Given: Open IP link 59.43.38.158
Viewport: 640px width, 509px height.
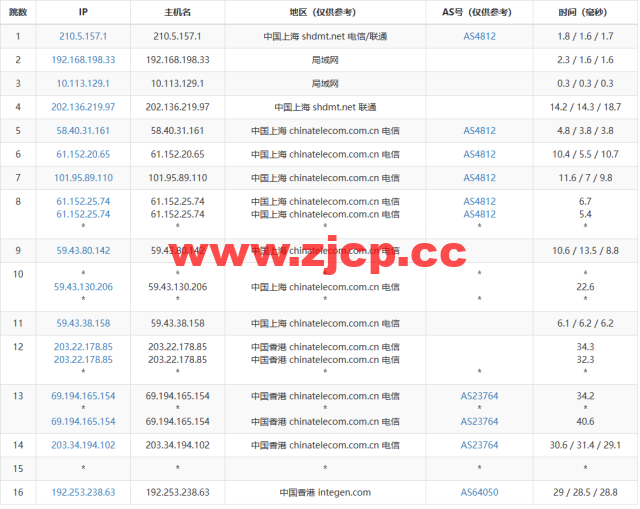Looking at the screenshot, I should (x=83, y=324).
